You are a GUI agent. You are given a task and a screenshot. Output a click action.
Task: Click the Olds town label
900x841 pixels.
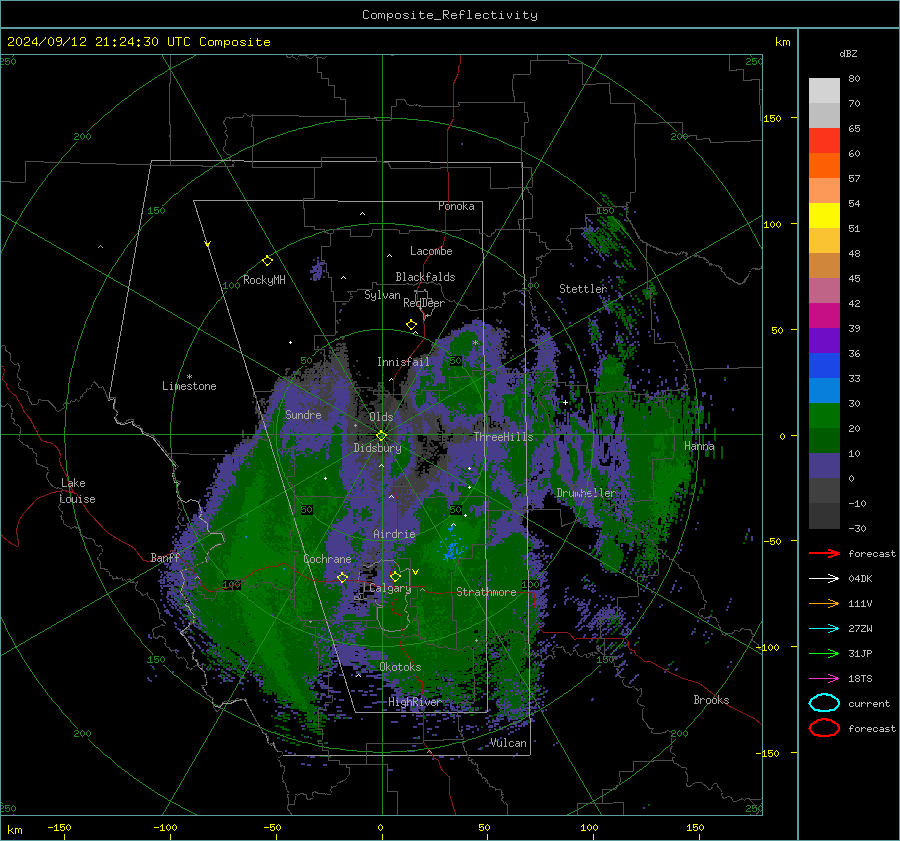click(x=381, y=417)
